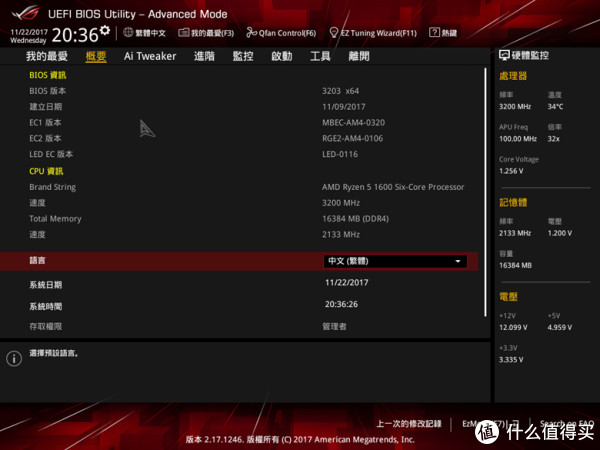
Task: Click 建立日期 value 11/09/2017
Action: click(x=344, y=107)
